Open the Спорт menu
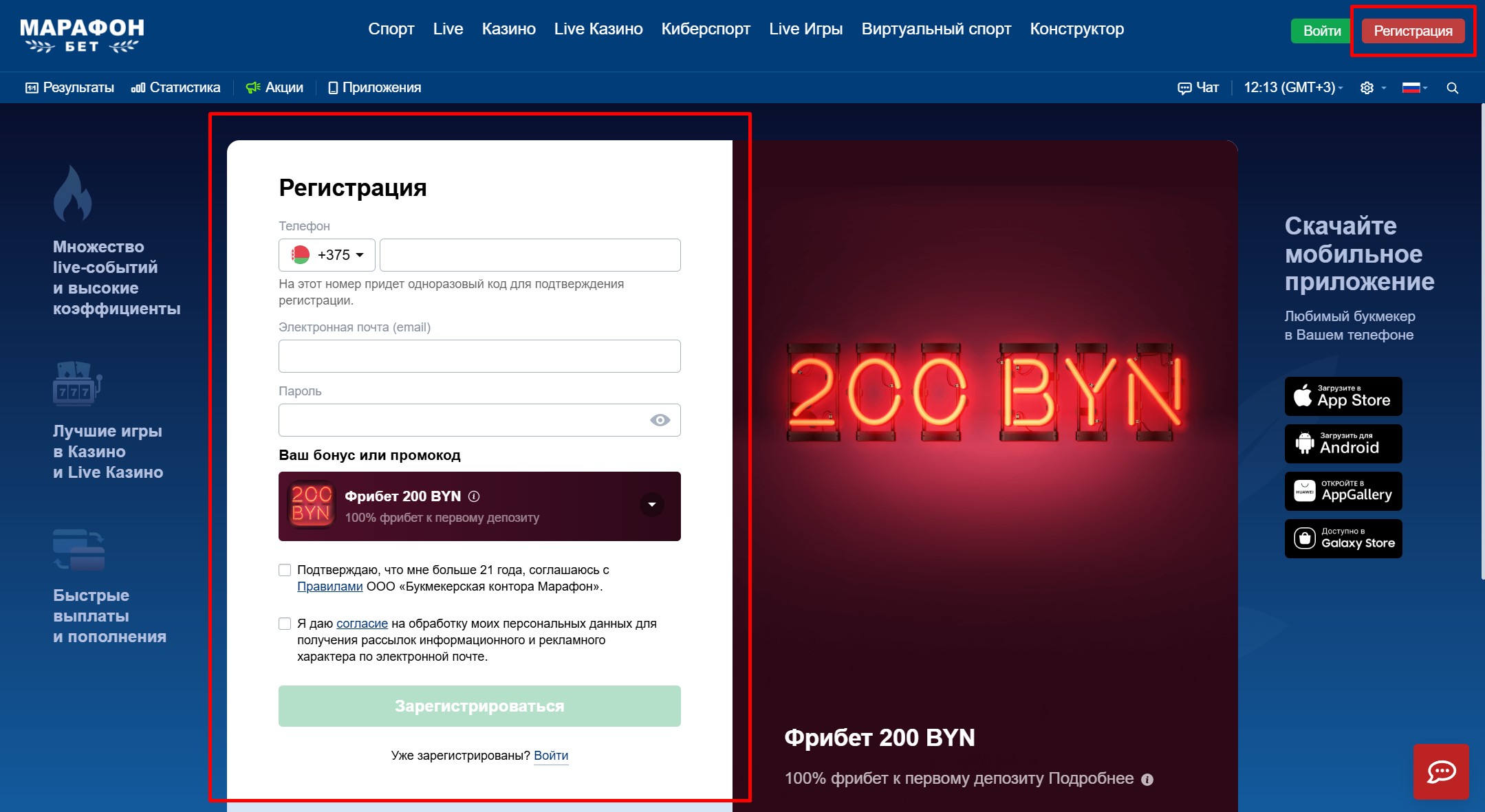The image size is (1485, 812). 391,29
